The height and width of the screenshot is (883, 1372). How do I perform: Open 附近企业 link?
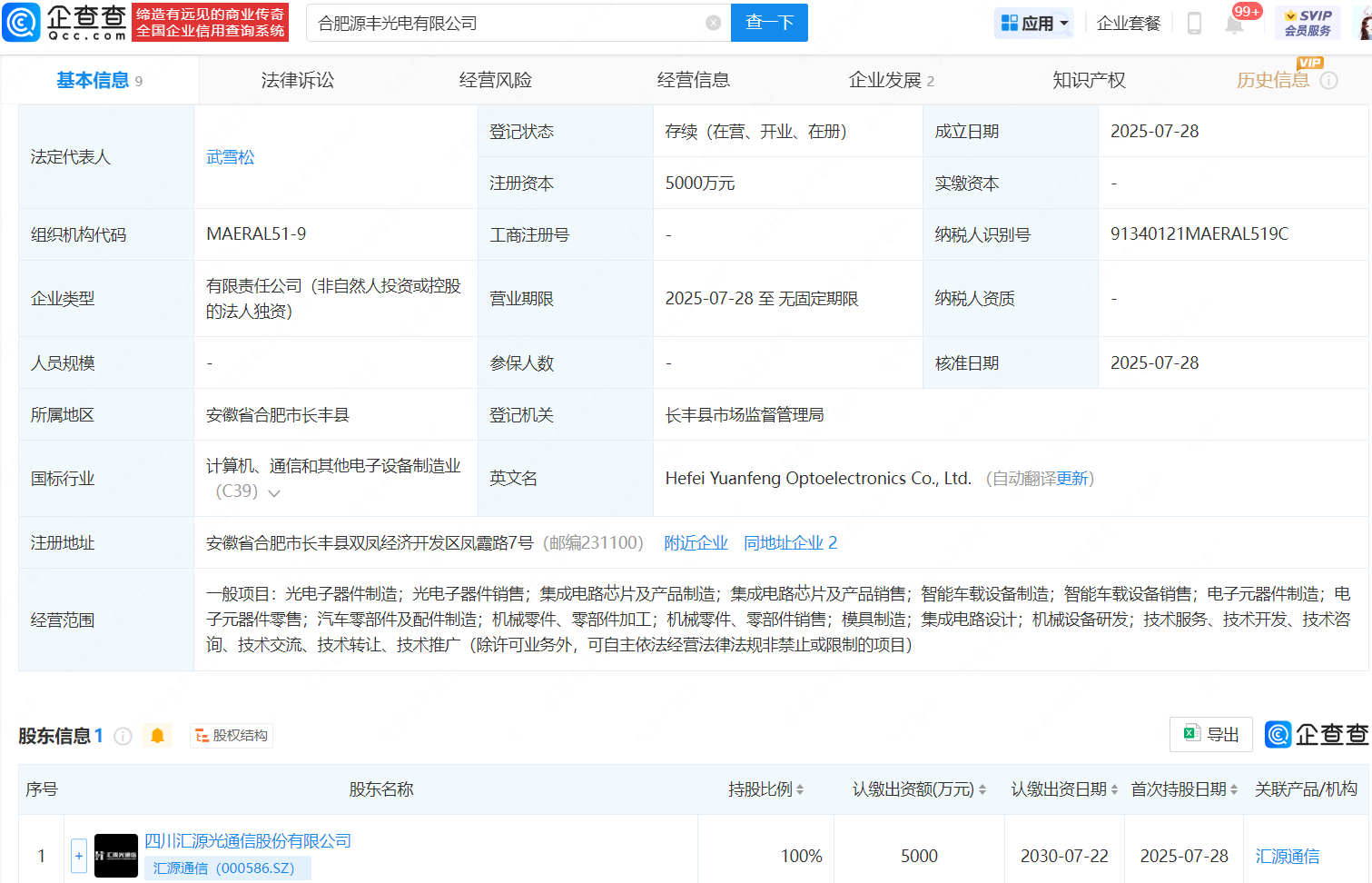(x=696, y=542)
